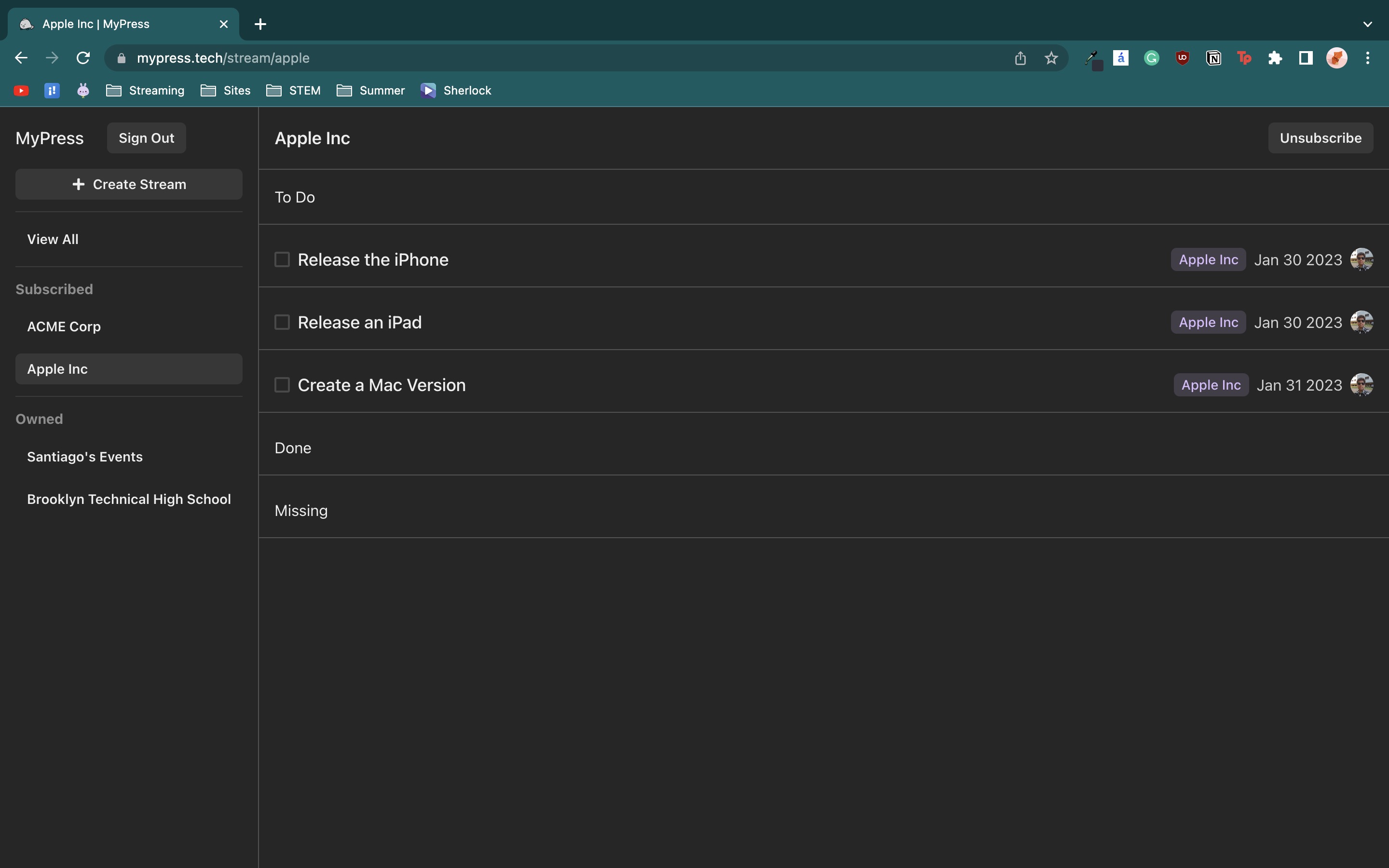Click the Unsubscribe button
The height and width of the screenshot is (868, 1389).
coord(1320,138)
